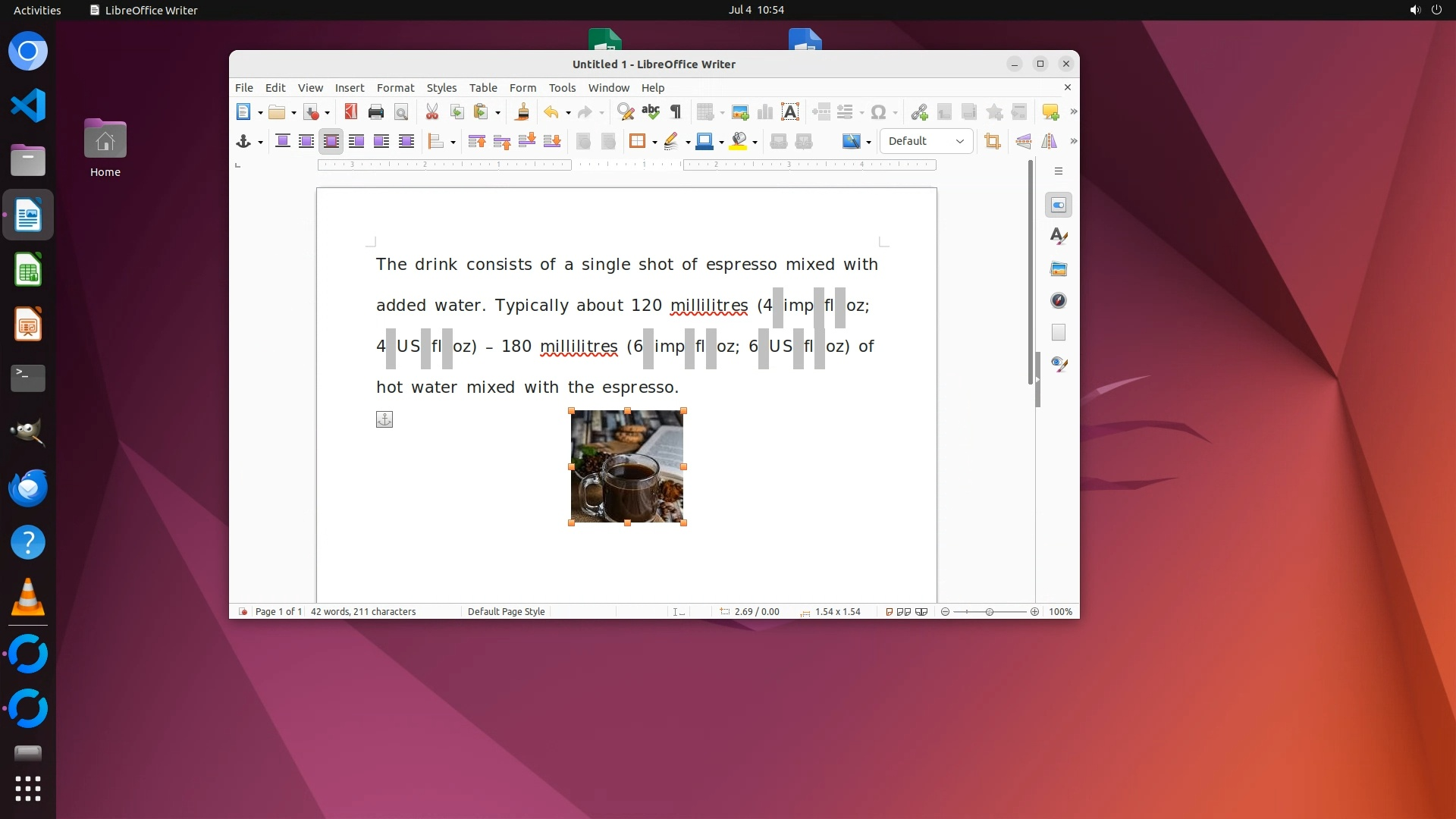Click the Default Page Style status label
1456x819 pixels.
pos(506,611)
